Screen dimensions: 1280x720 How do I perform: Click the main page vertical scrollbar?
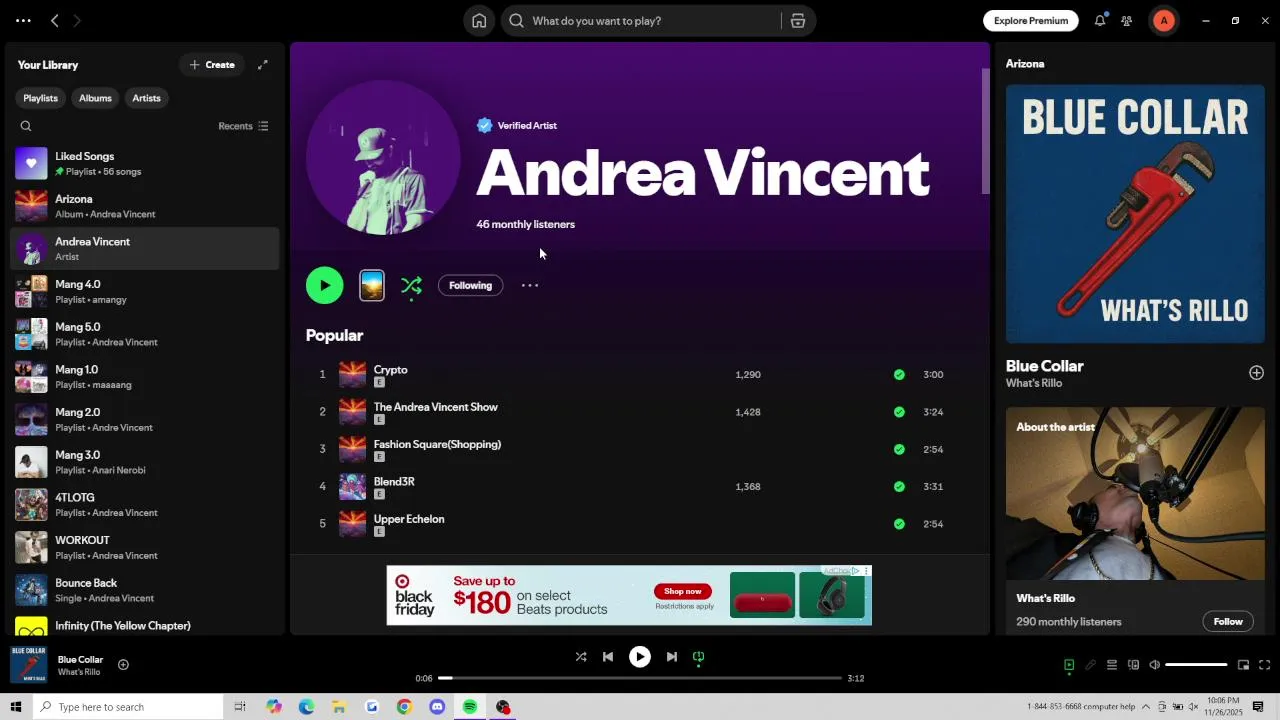pyautogui.click(x=985, y=130)
